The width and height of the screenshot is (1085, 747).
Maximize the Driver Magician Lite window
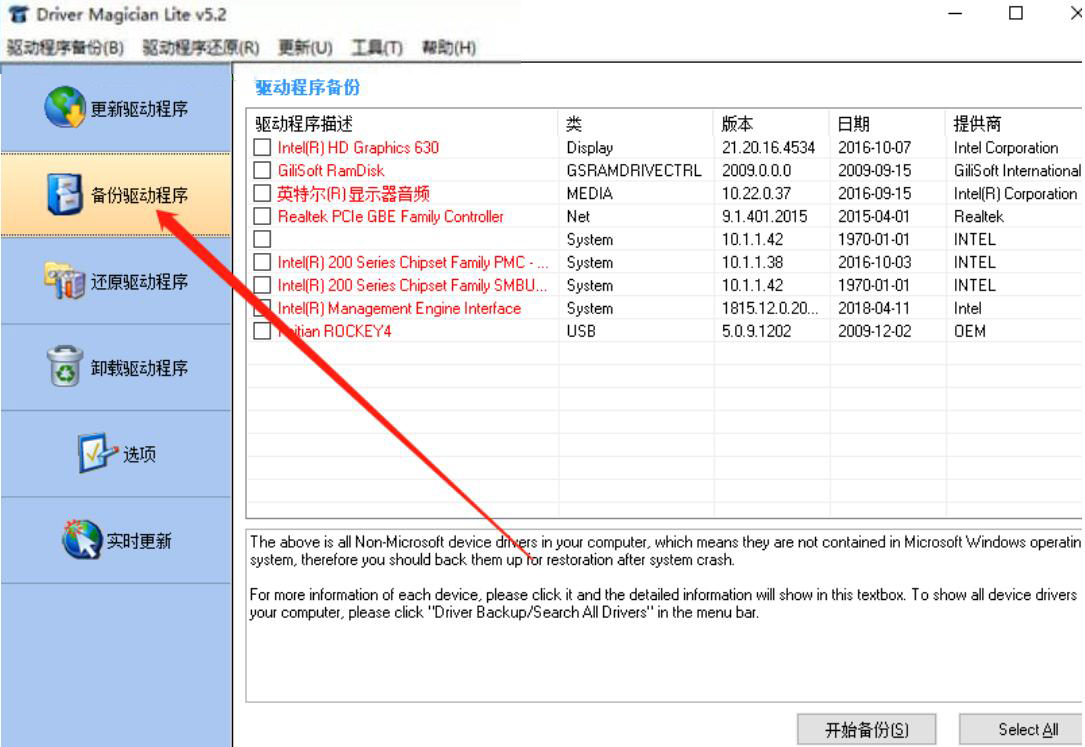[1015, 13]
